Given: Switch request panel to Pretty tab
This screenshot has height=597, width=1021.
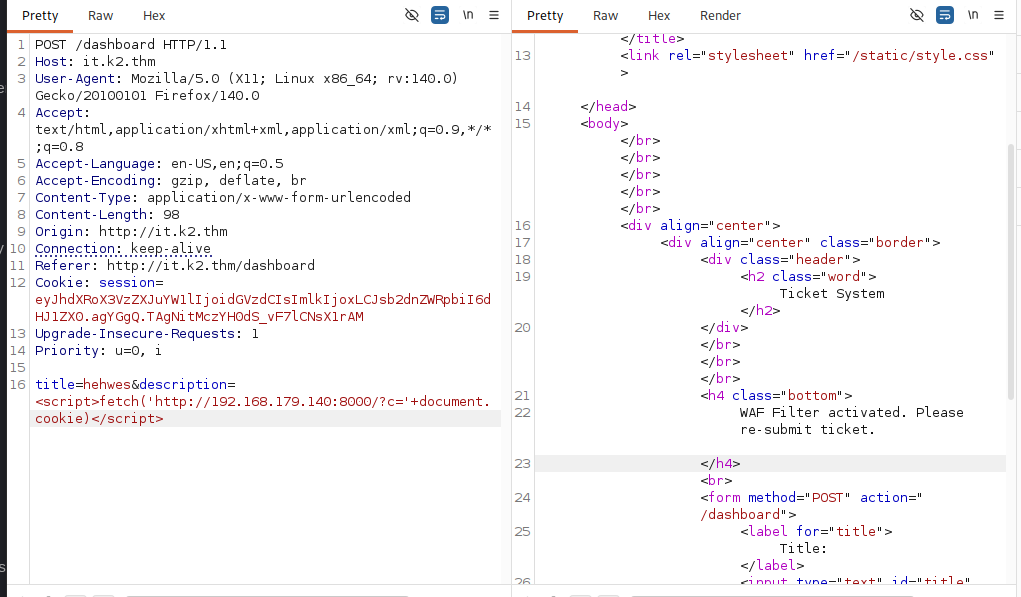Looking at the screenshot, I should click(x=40, y=16).
